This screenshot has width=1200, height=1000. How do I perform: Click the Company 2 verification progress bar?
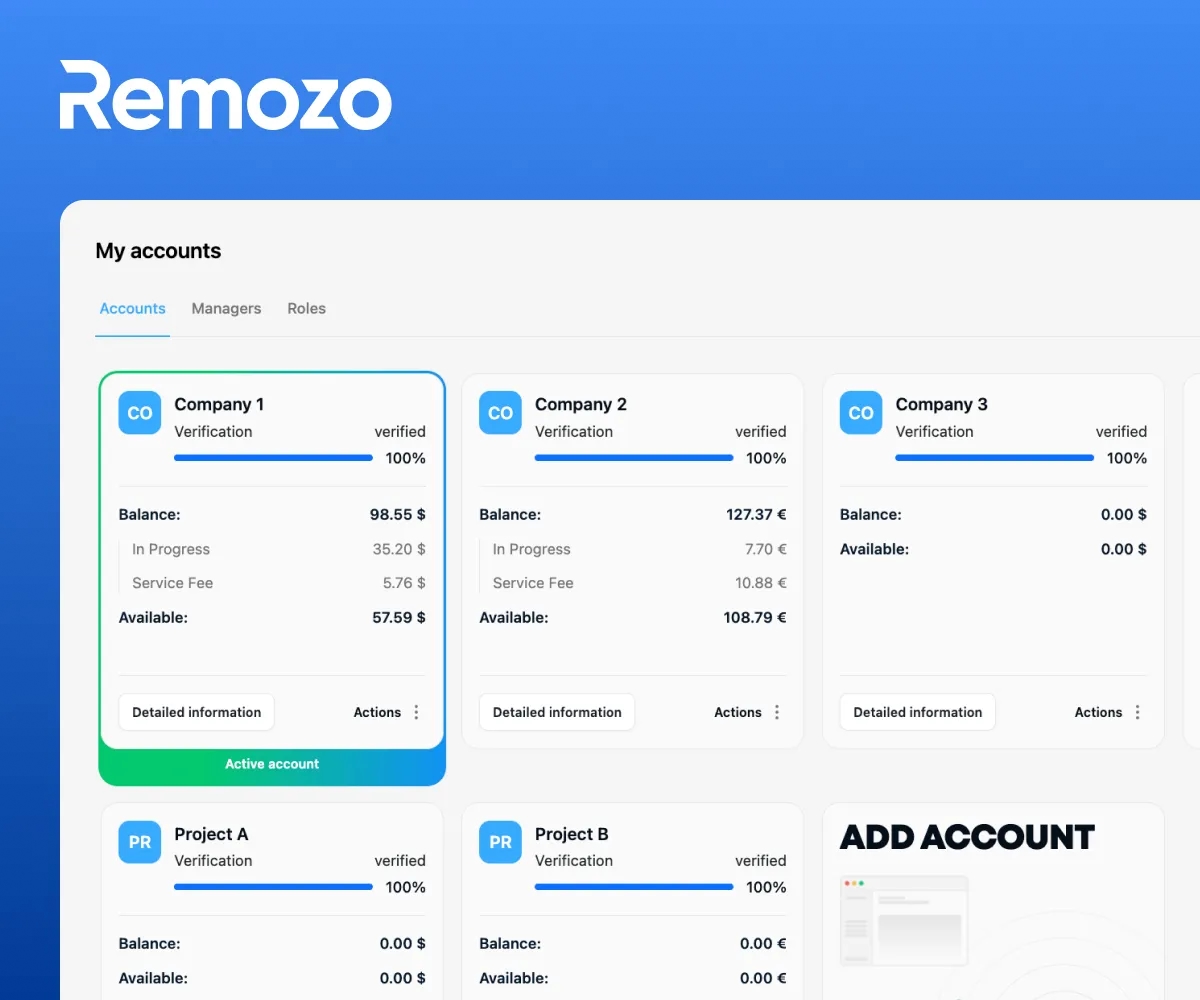[x=634, y=458]
